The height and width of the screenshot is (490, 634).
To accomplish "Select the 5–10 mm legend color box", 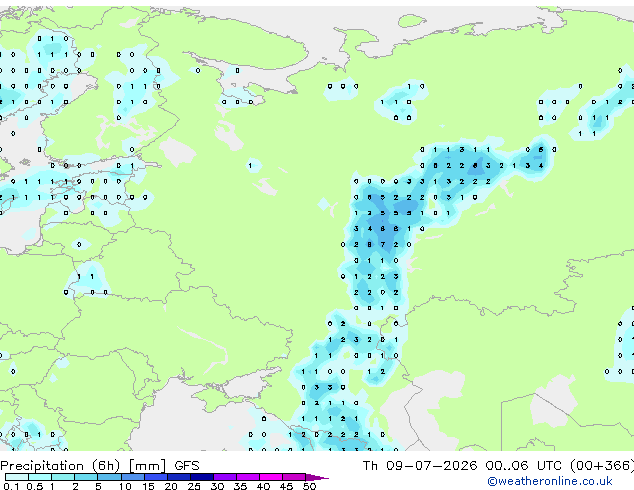I will (x=109, y=477).
